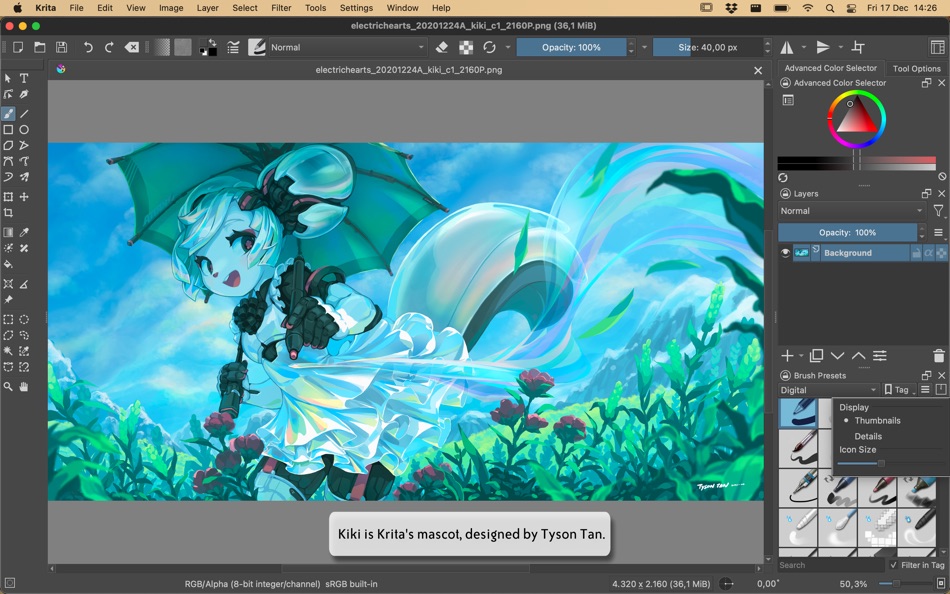950x594 pixels.
Task: Hide the Background layer eye icon
Action: [786, 253]
